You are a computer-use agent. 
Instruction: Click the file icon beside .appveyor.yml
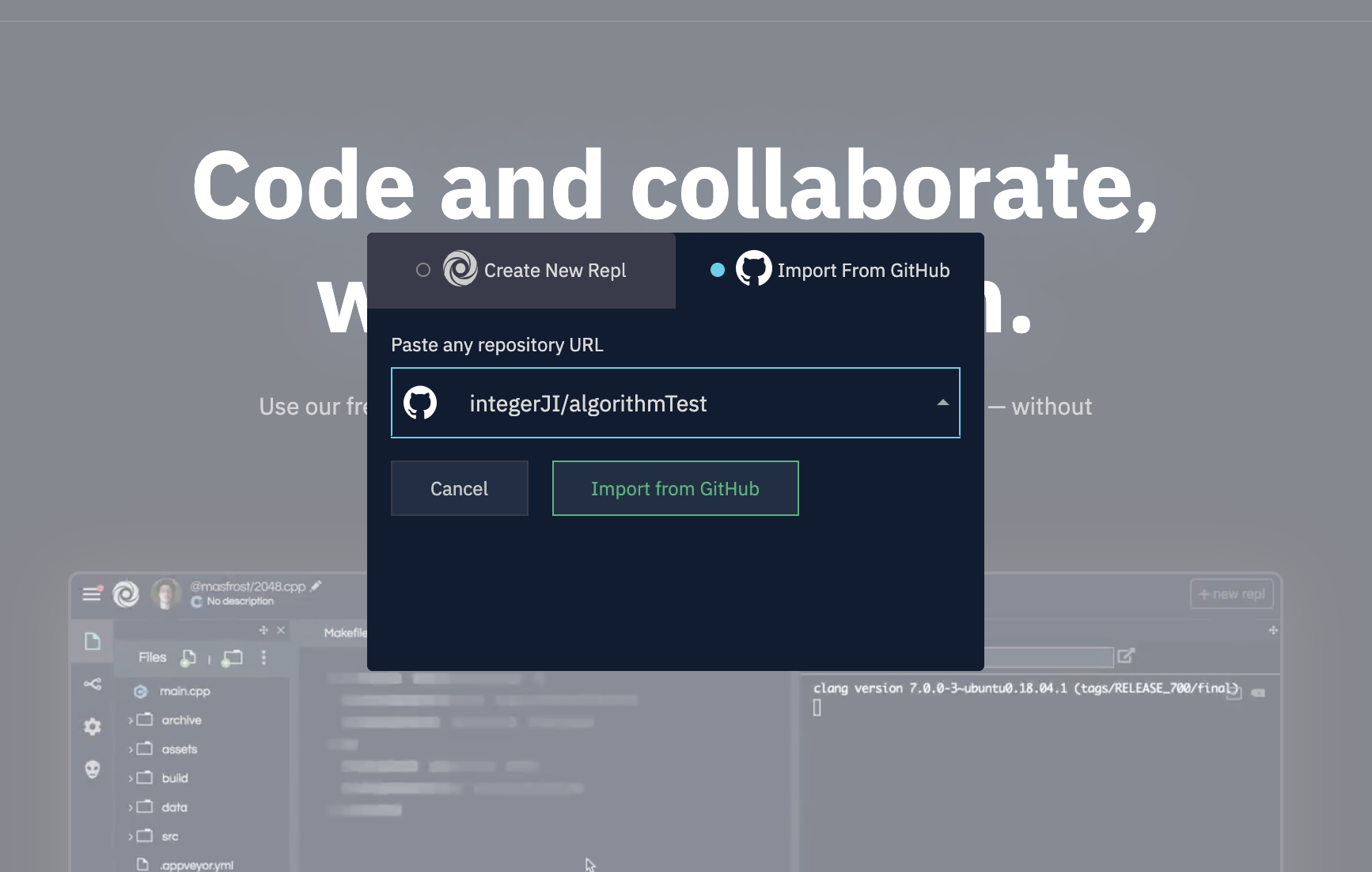pos(142,864)
